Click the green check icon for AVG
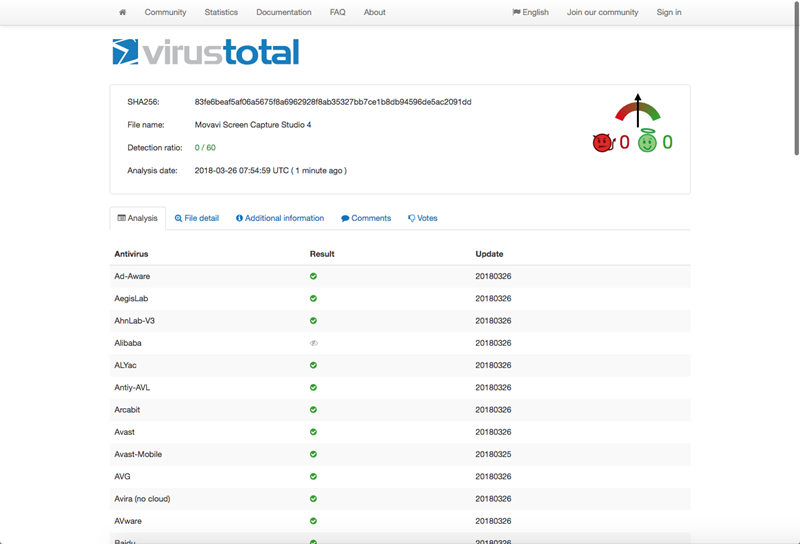This screenshot has height=544, width=800. coord(313,476)
